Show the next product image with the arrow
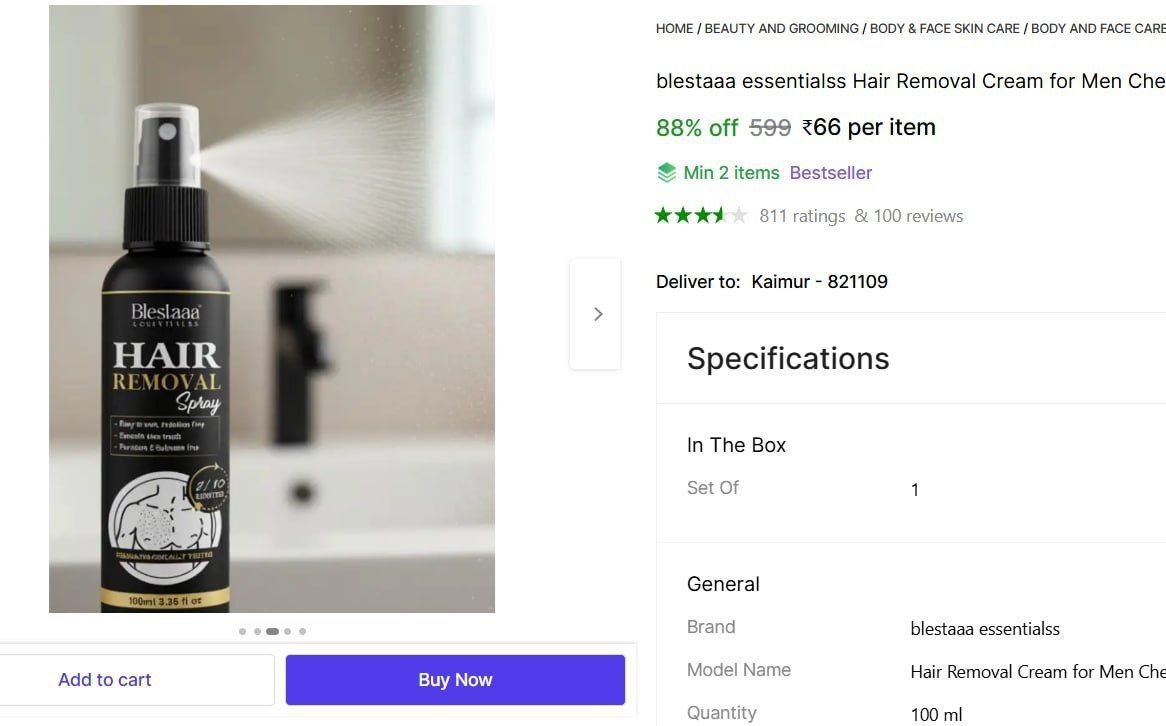The image size is (1166, 726). coord(597,314)
